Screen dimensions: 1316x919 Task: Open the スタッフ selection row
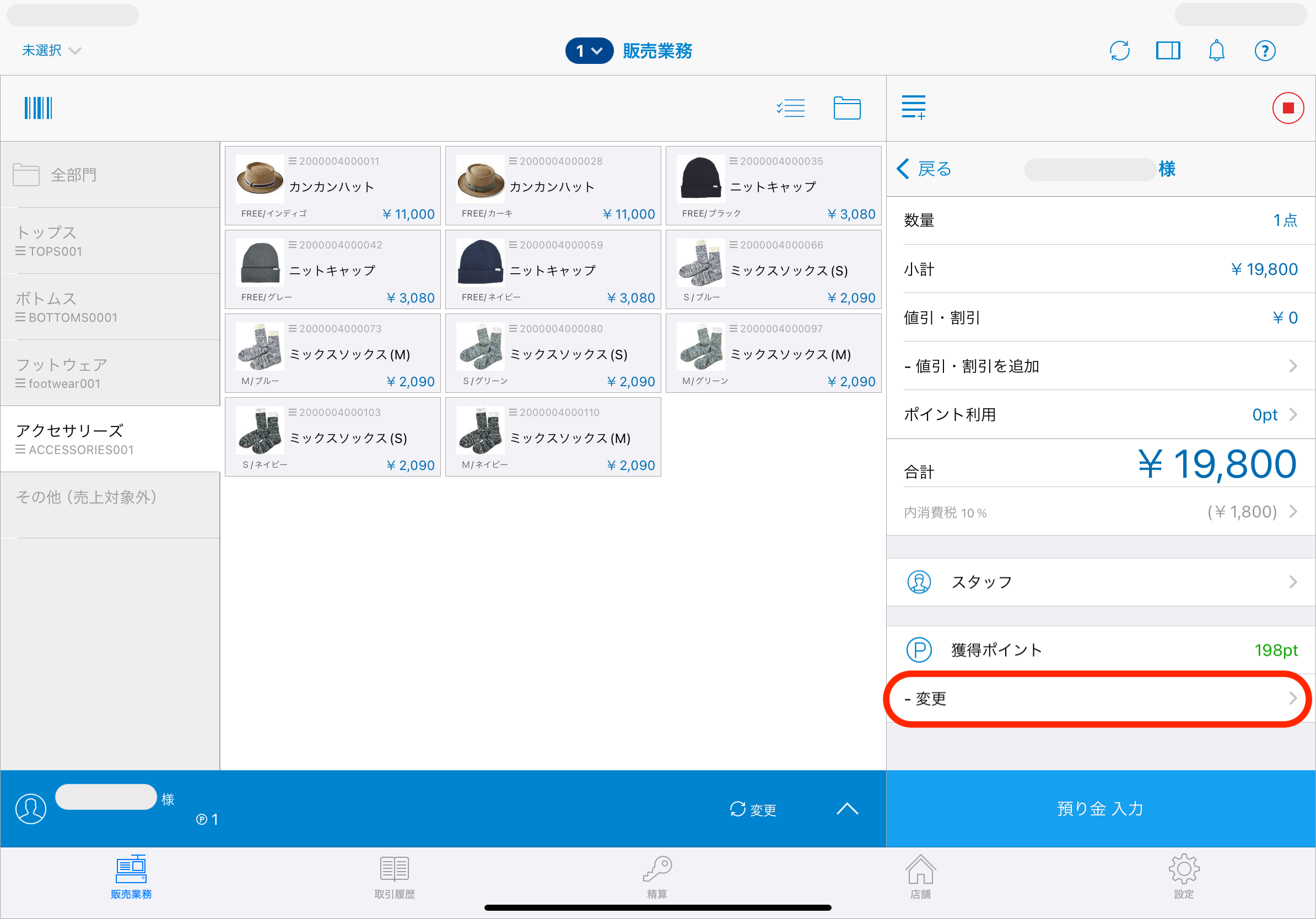coord(1100,582)
